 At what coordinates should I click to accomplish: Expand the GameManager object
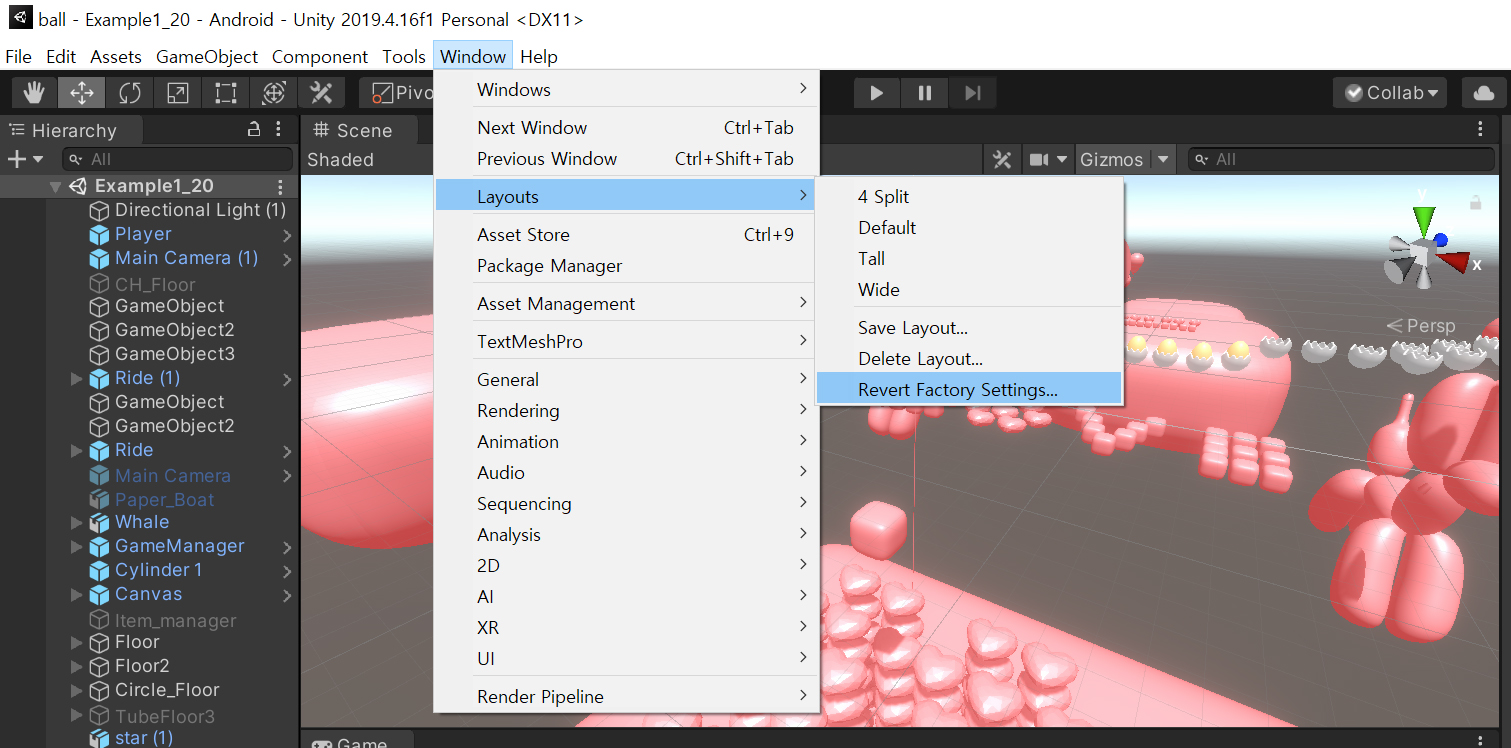(77, 547)
